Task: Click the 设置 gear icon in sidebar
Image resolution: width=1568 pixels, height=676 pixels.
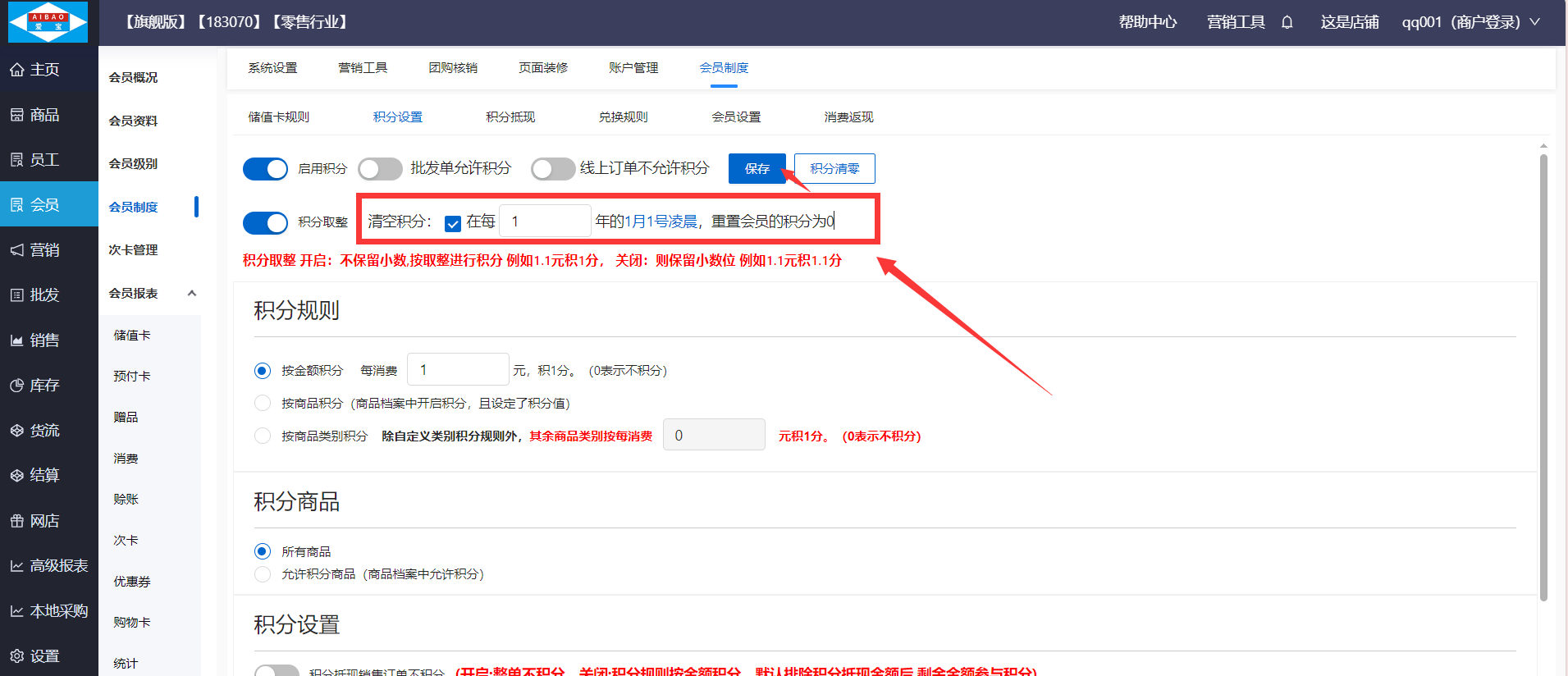Action: [16, 656]
